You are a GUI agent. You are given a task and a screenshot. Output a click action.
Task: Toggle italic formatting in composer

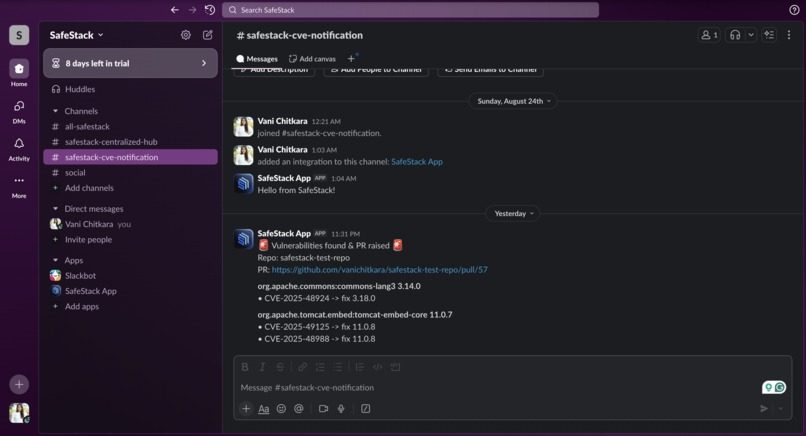click(x=262, y=367)
